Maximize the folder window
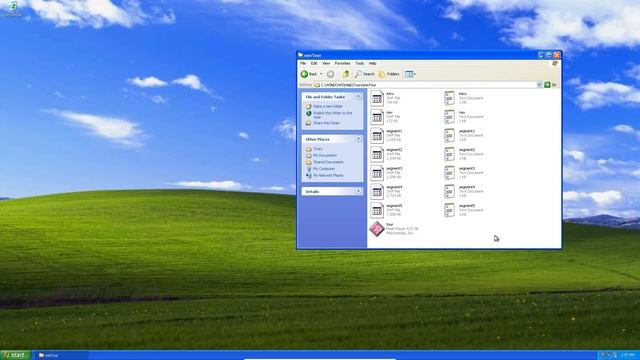Image resolution: width=640 pixels, height=360 pixels. (x=549, y=55)
